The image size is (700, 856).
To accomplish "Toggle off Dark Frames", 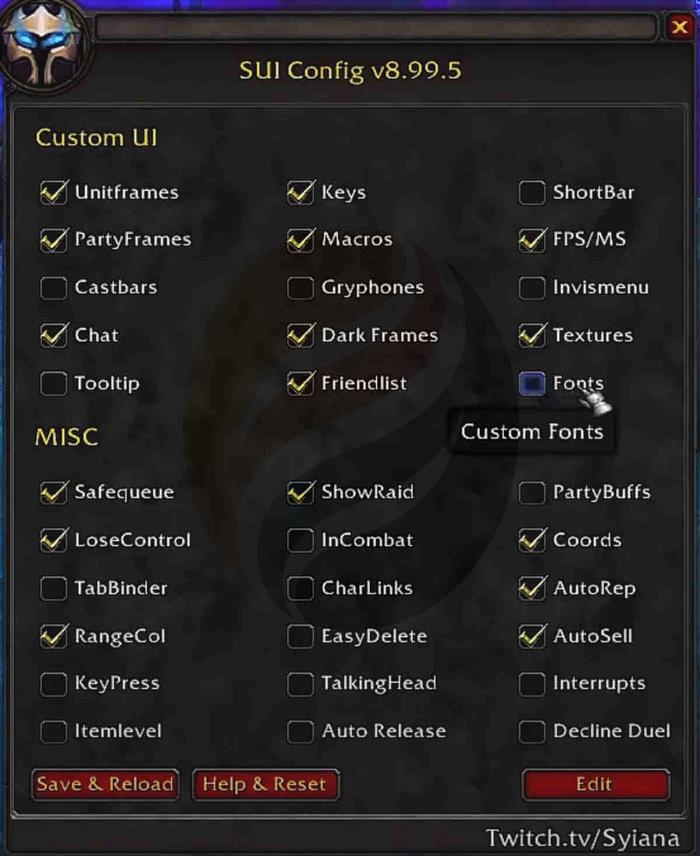I will [301, 335].
